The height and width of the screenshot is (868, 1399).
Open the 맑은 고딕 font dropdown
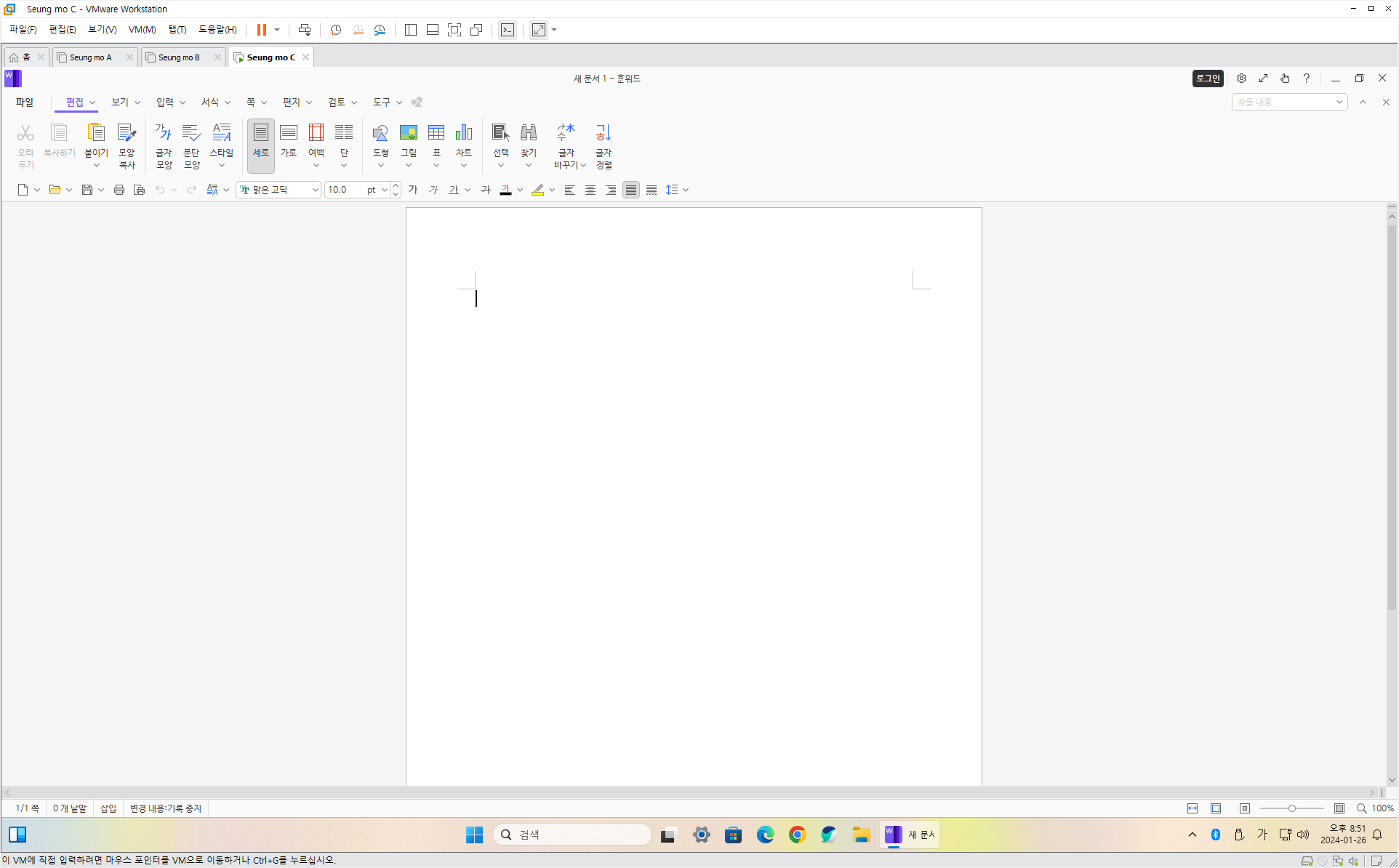pyautogui.click(x=315, y=190)
